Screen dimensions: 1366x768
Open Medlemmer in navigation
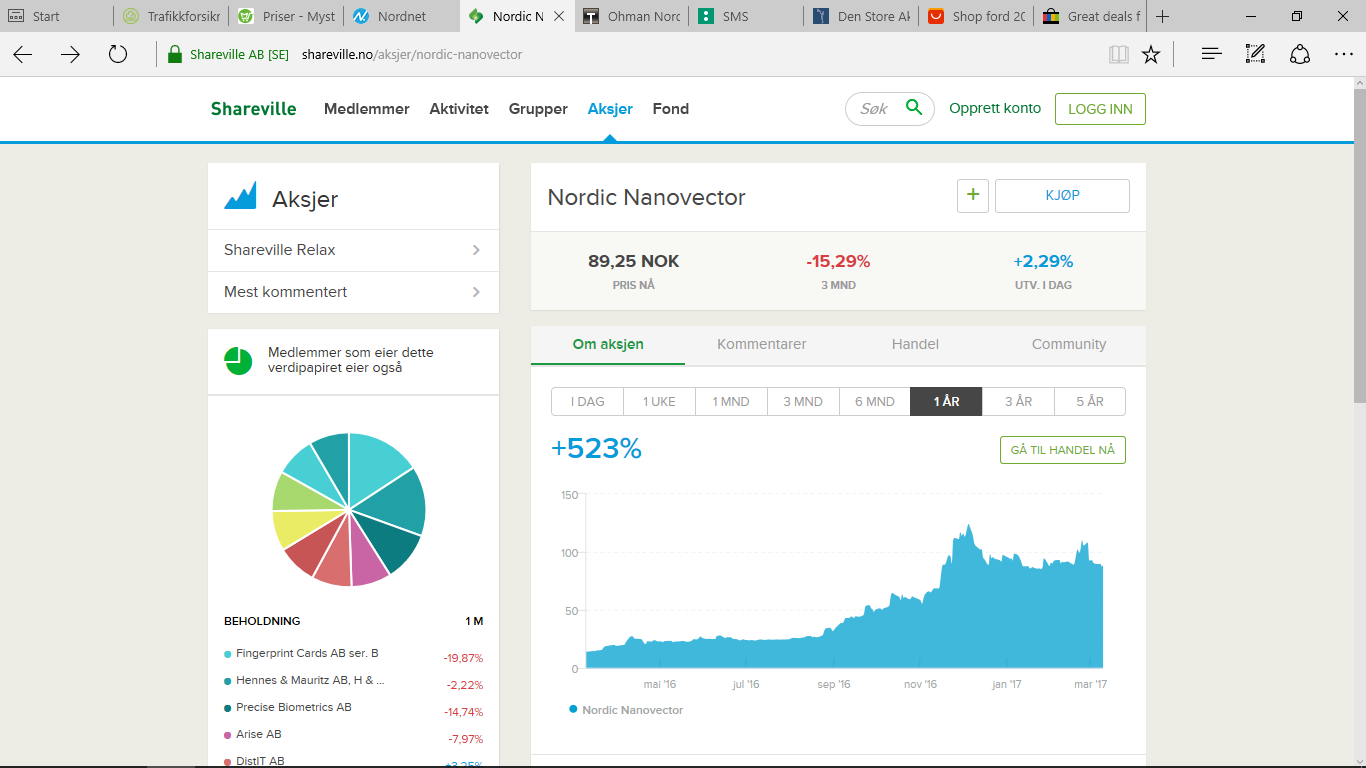click(x=366, y=109)
